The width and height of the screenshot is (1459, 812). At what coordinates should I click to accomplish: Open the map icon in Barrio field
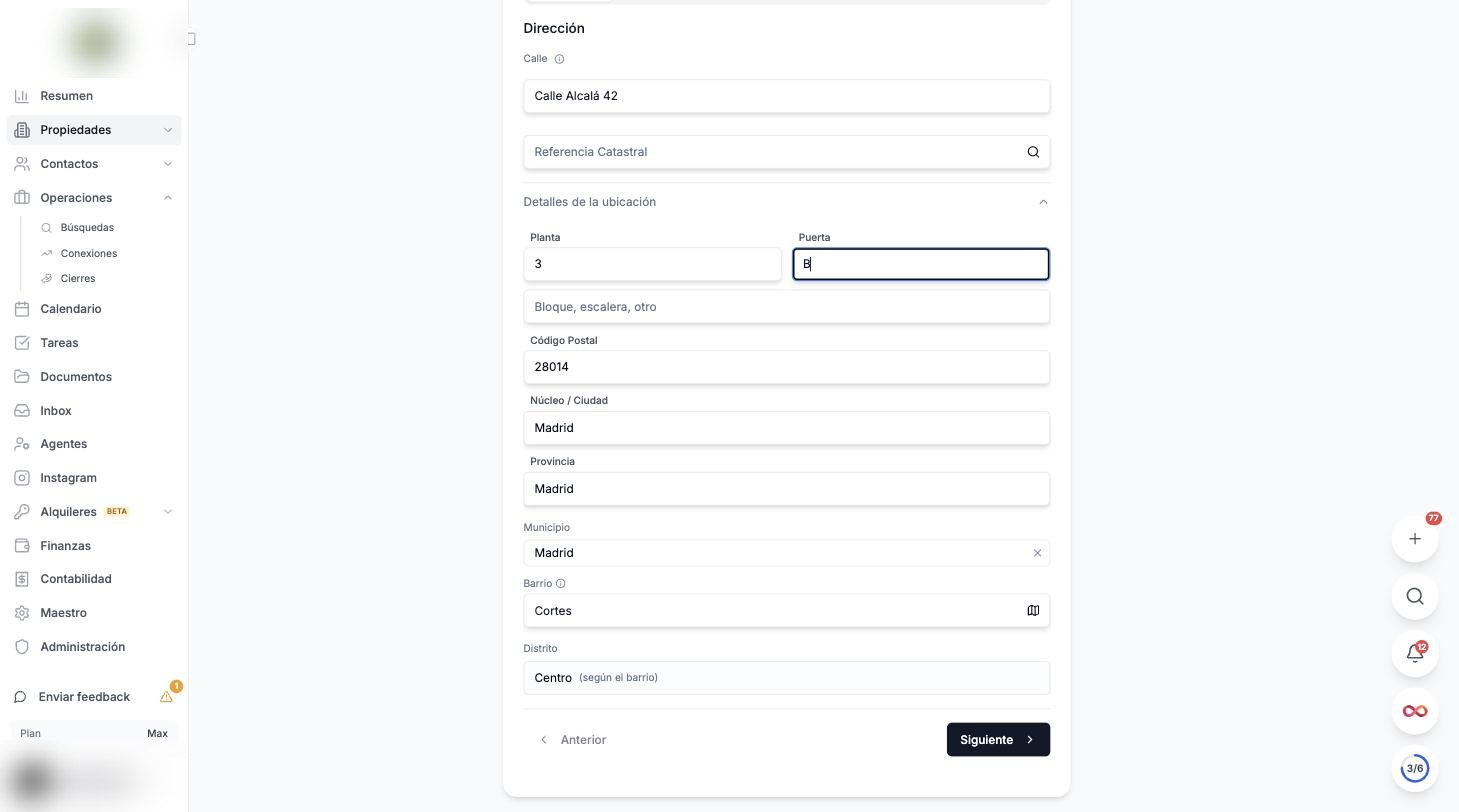point(1033,611)
